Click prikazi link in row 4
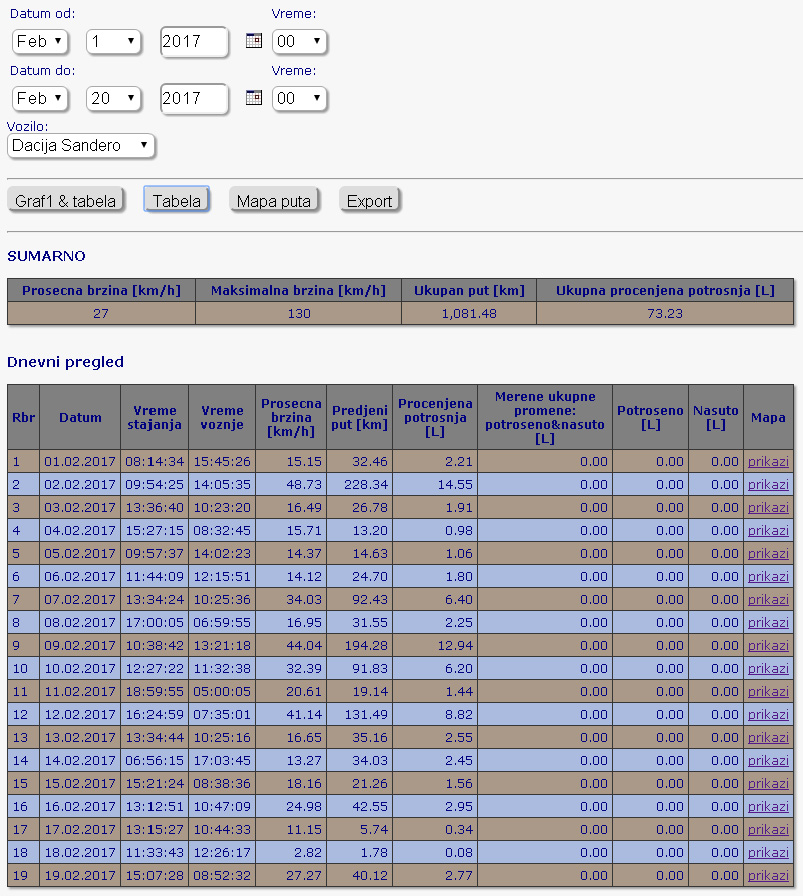The height and width of the screenshot is (896, 803). (x=768, y=530)
